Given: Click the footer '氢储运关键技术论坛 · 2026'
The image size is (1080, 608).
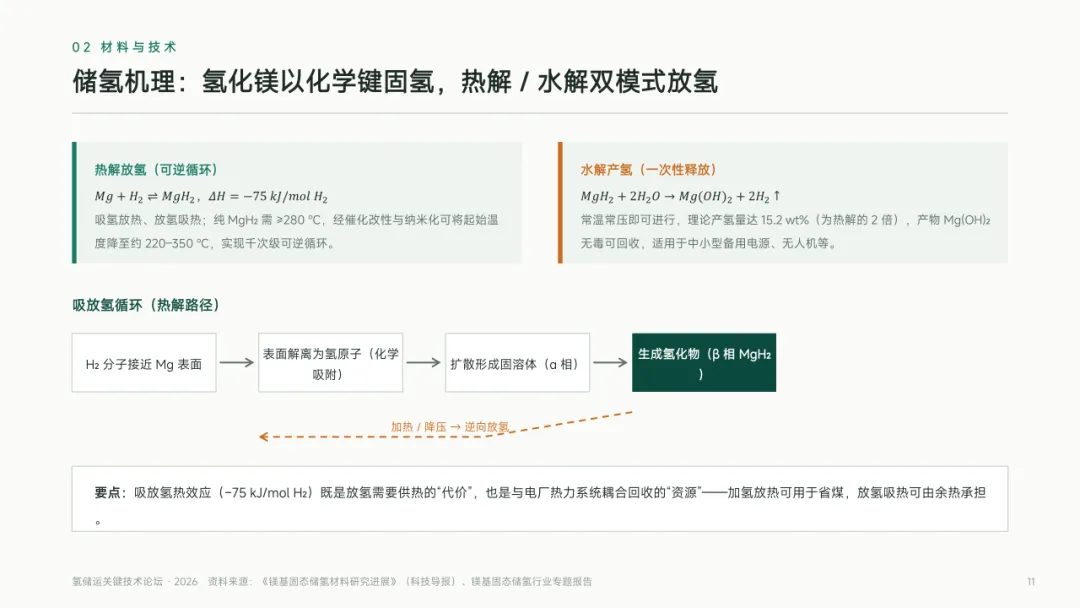Looking at the screenshot, I should coord(135,582).
